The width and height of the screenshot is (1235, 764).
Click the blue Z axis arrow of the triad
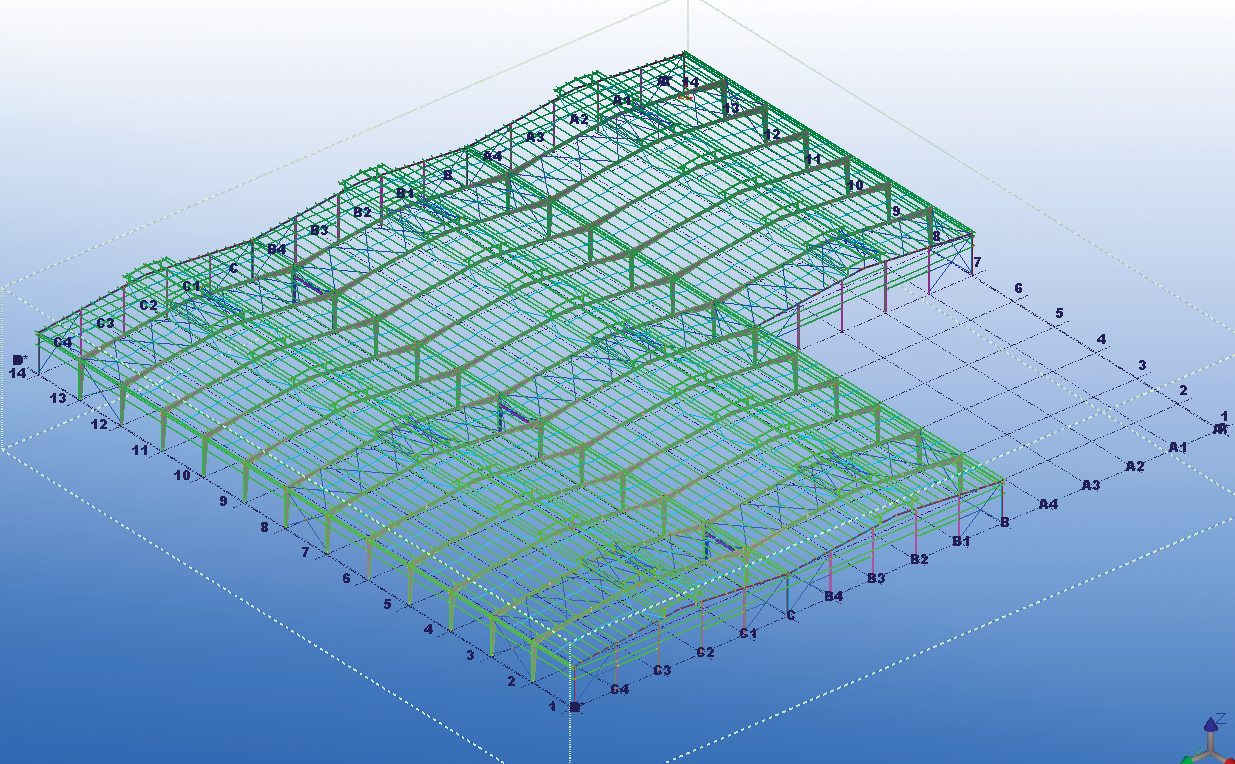(x=1211, y=724)
